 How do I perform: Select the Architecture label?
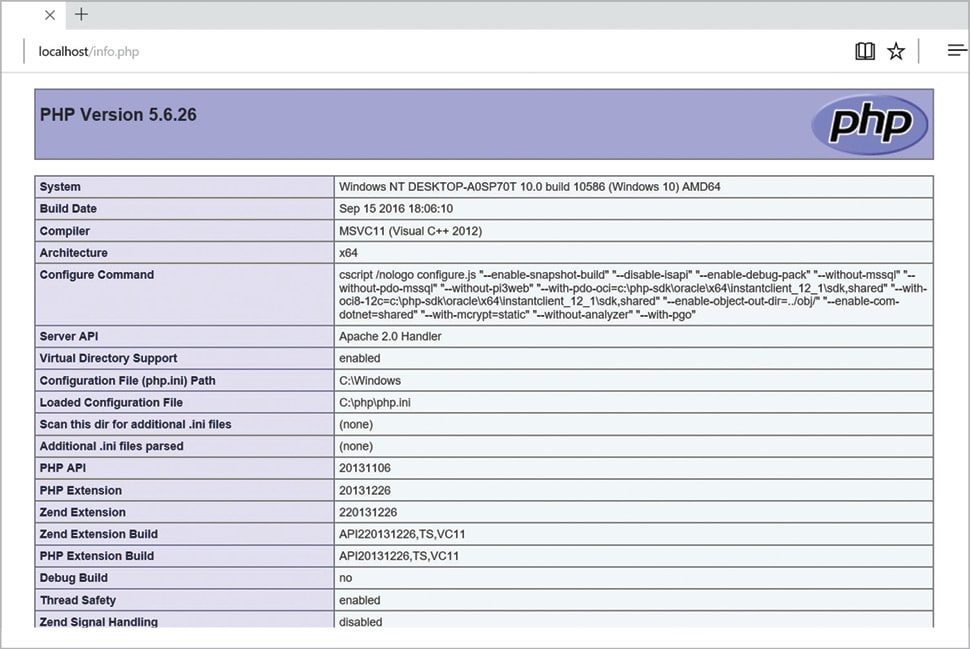74,252
